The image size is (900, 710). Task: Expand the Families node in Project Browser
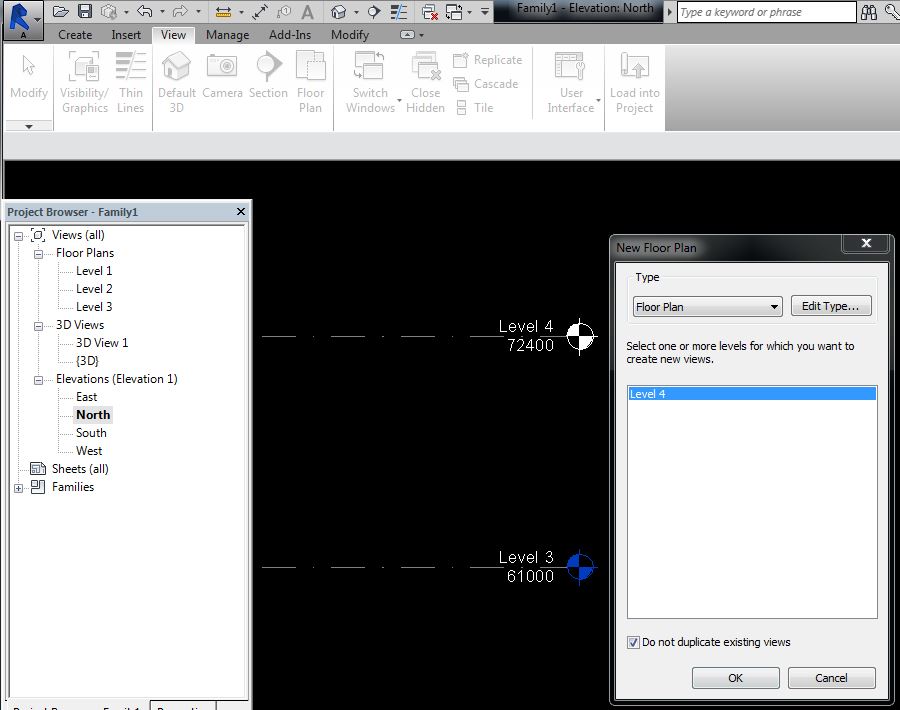pyautogui.click(x=17, y=487)
